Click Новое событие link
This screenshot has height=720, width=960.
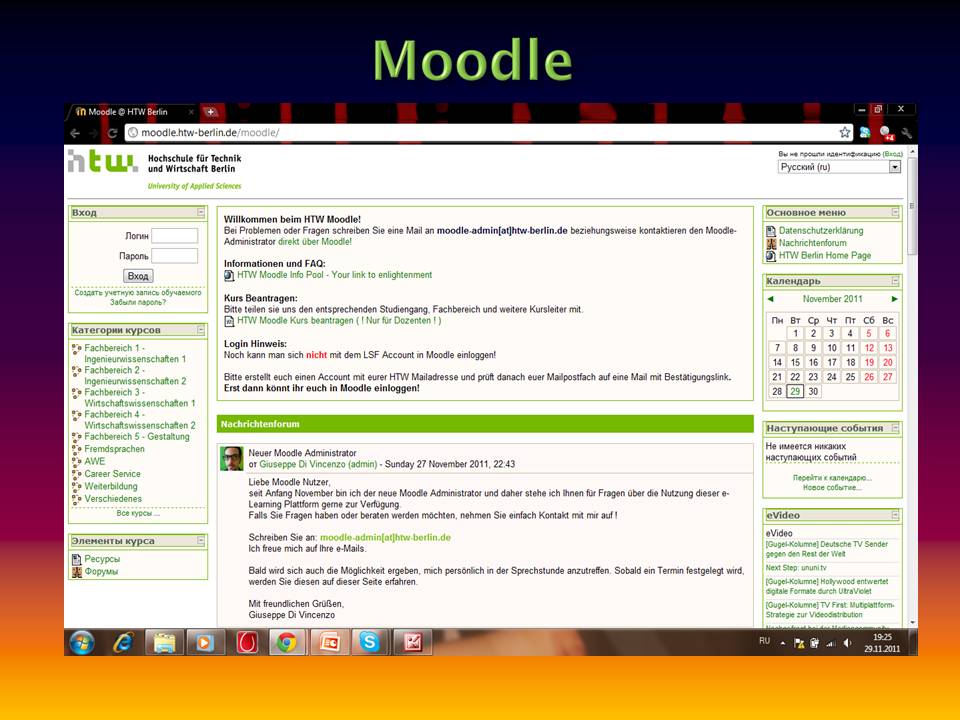point(832,488)
